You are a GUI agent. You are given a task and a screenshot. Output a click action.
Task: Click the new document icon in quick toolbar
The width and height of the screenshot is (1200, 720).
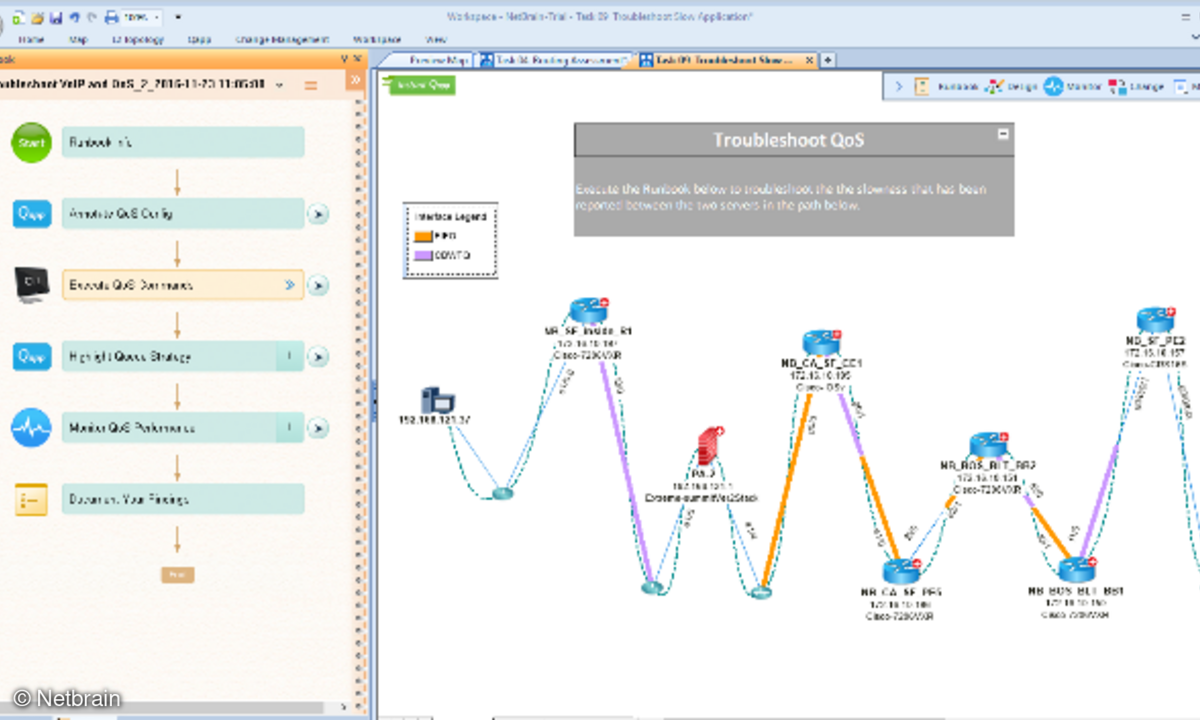click(x=19, y=17)
